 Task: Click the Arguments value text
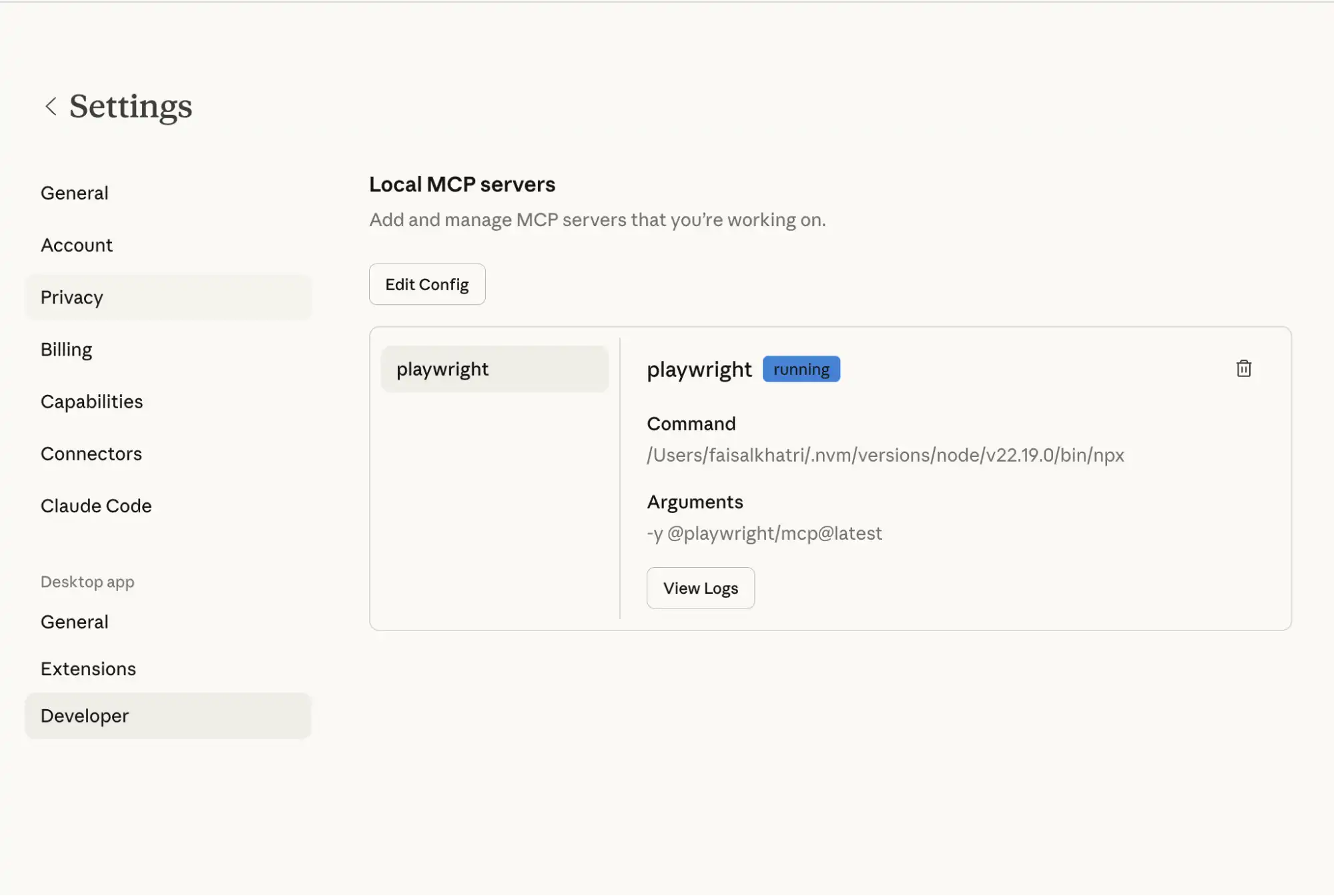pos(763,533)
